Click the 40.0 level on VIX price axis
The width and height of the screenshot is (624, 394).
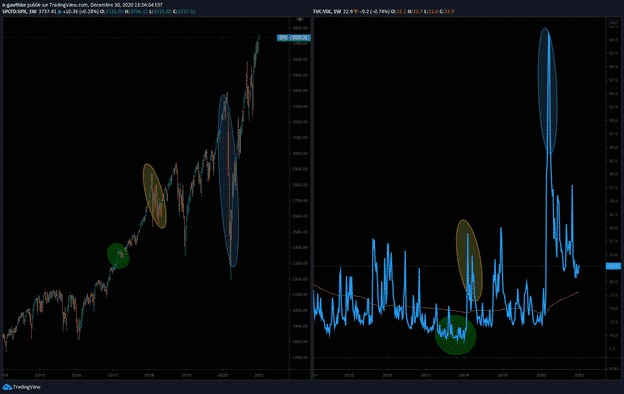pyautogui.click(x=613, y=174)
